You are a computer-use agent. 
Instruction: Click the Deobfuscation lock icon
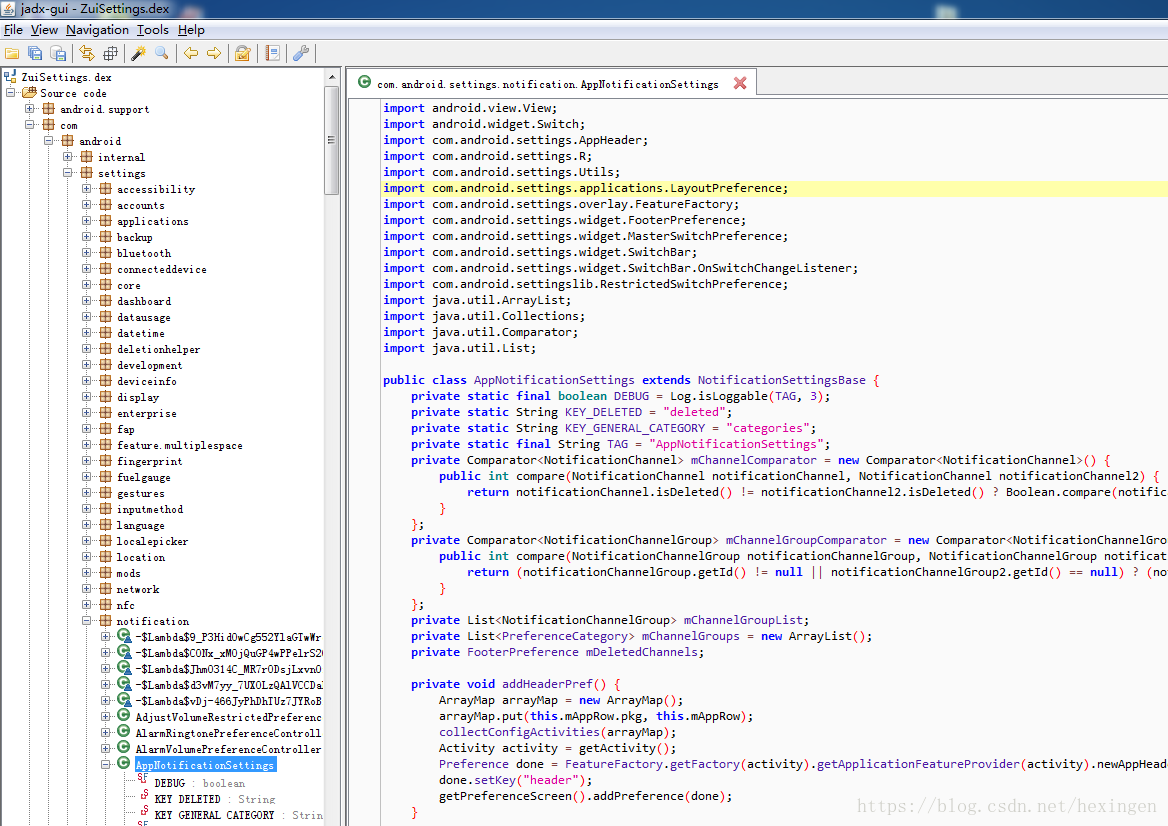pyautogui.click(x=243, y=53)
